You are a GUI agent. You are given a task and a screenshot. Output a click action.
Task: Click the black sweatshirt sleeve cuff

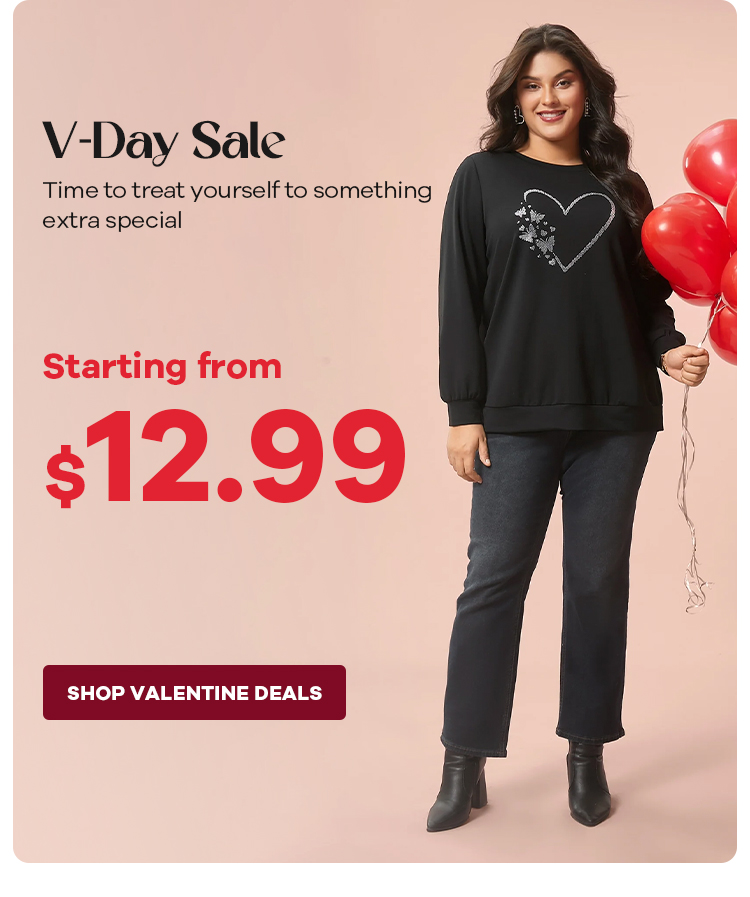(464, 414)
